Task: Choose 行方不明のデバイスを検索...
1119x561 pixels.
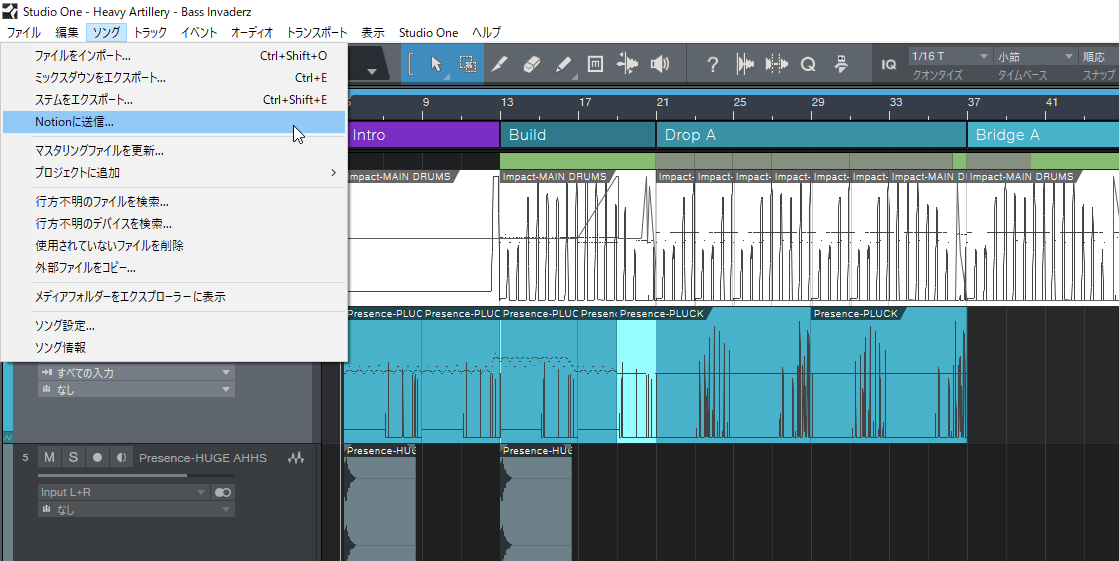Action: [x=174, y=223]
